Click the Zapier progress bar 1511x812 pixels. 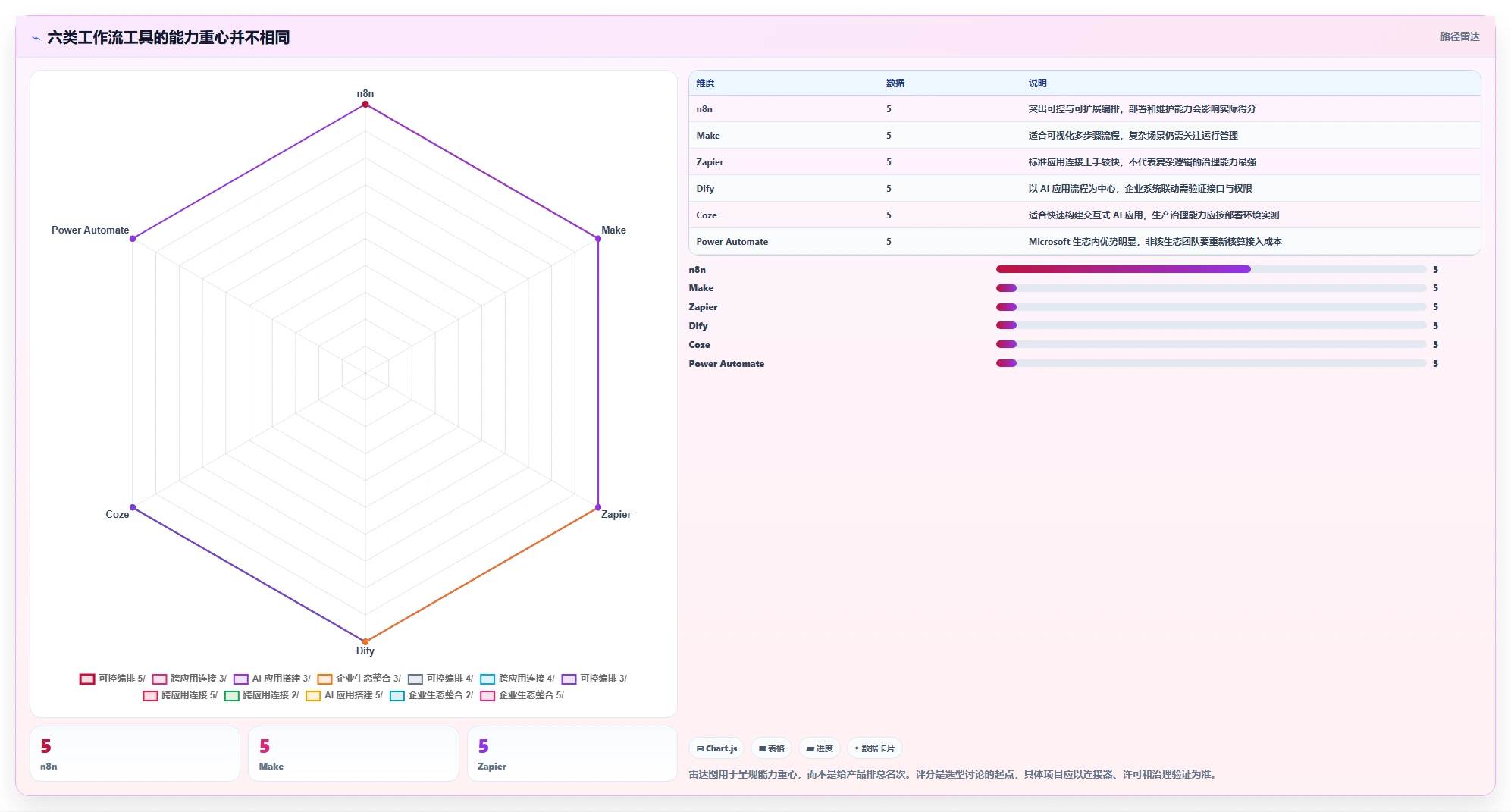coord(1211,307)
